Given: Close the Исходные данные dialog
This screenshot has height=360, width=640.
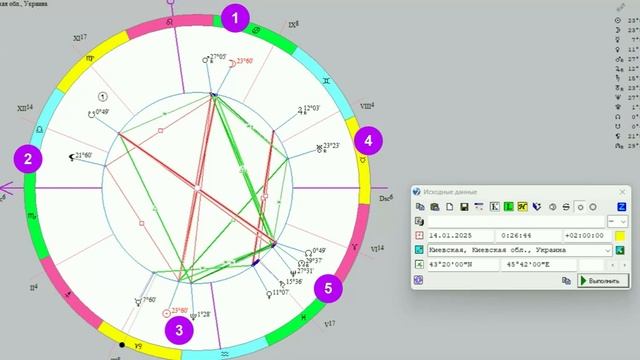Looking at the screenshot, I should [622, 192].
